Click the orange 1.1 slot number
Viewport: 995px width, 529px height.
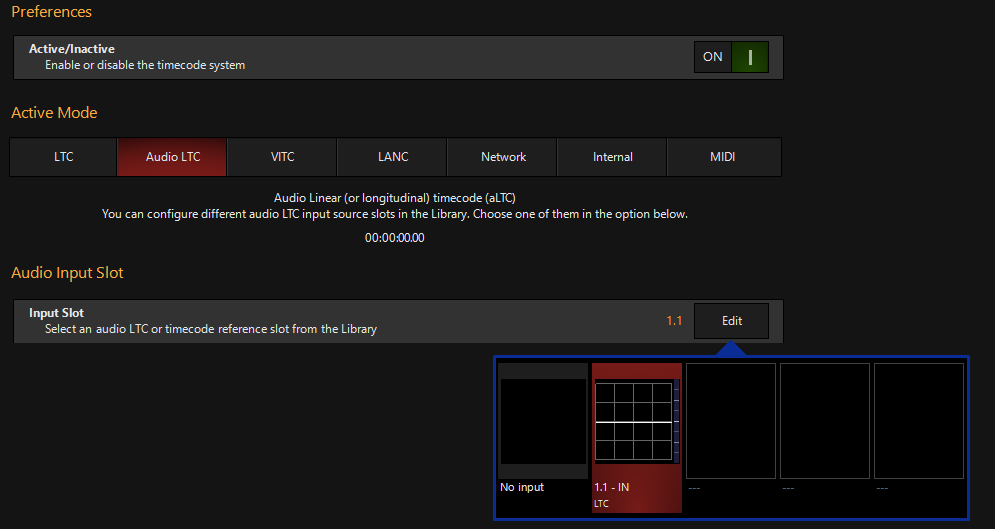(674, 321)
